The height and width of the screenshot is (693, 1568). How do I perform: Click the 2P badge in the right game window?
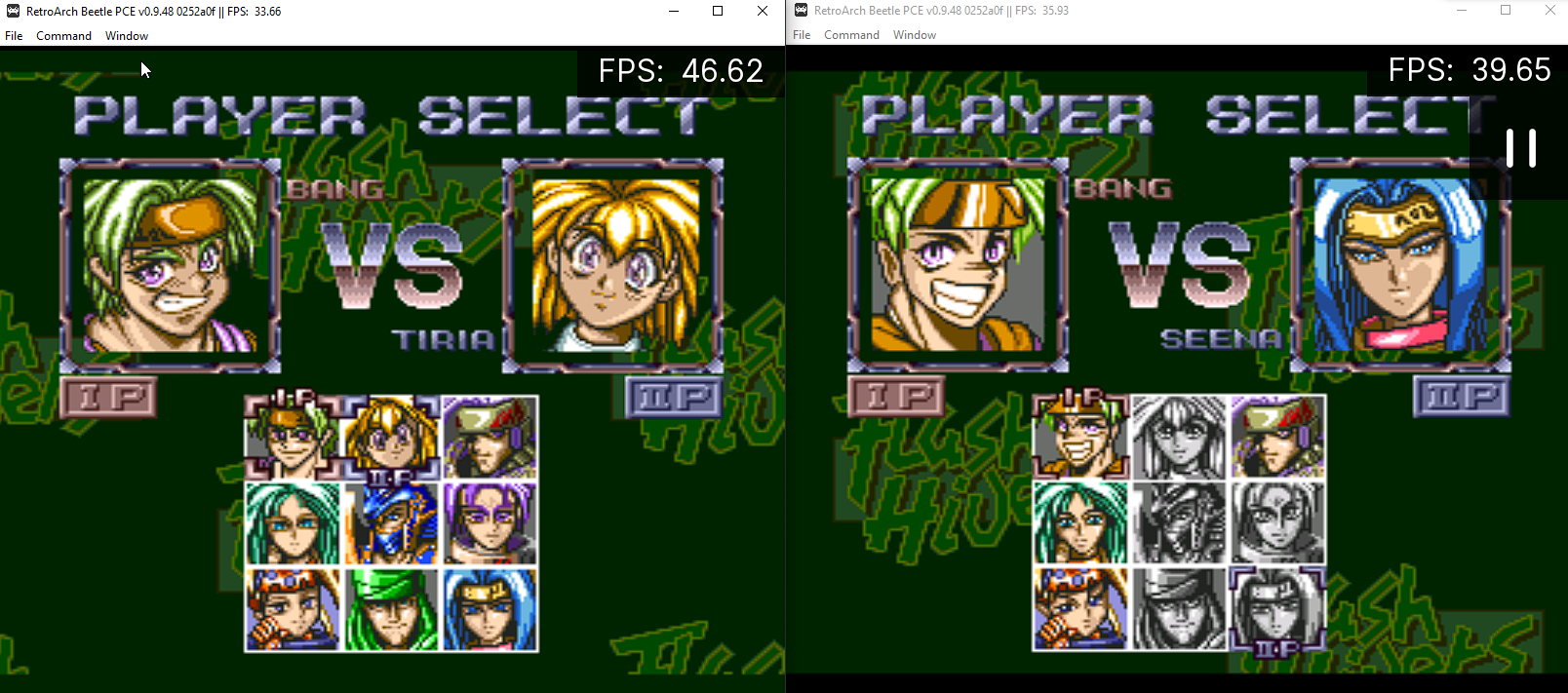coord(1462,397)
